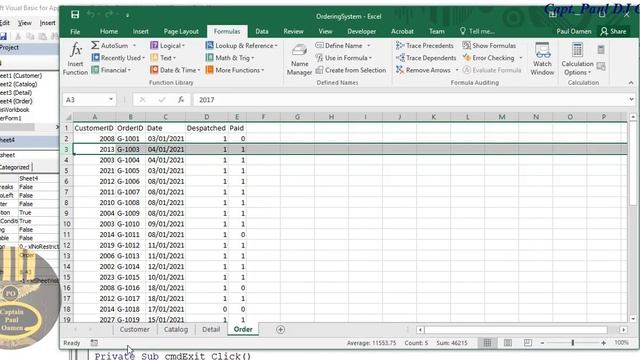The image size is (640, 360).
Task: Click Create from Selection
Action: 351,70
